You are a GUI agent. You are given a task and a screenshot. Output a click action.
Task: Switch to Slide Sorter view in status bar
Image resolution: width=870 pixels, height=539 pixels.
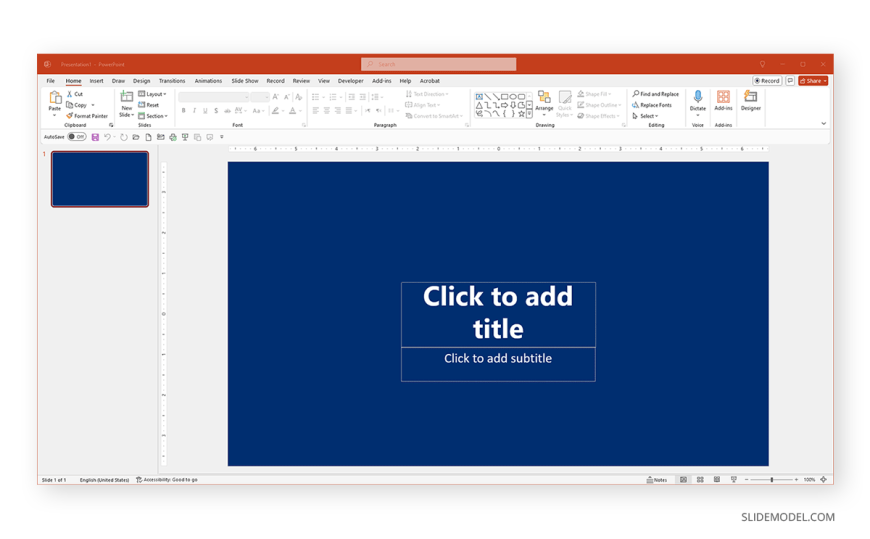[x=700, y=480]
